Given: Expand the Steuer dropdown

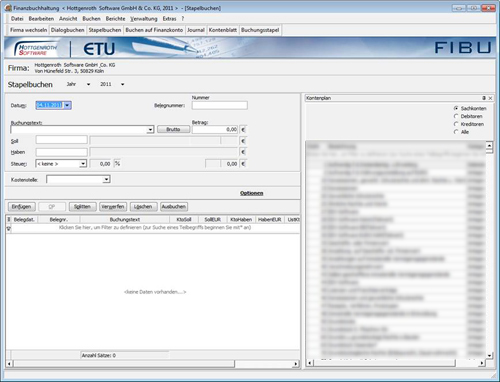Looking at the screenshot, I should [x=83, y=164].
